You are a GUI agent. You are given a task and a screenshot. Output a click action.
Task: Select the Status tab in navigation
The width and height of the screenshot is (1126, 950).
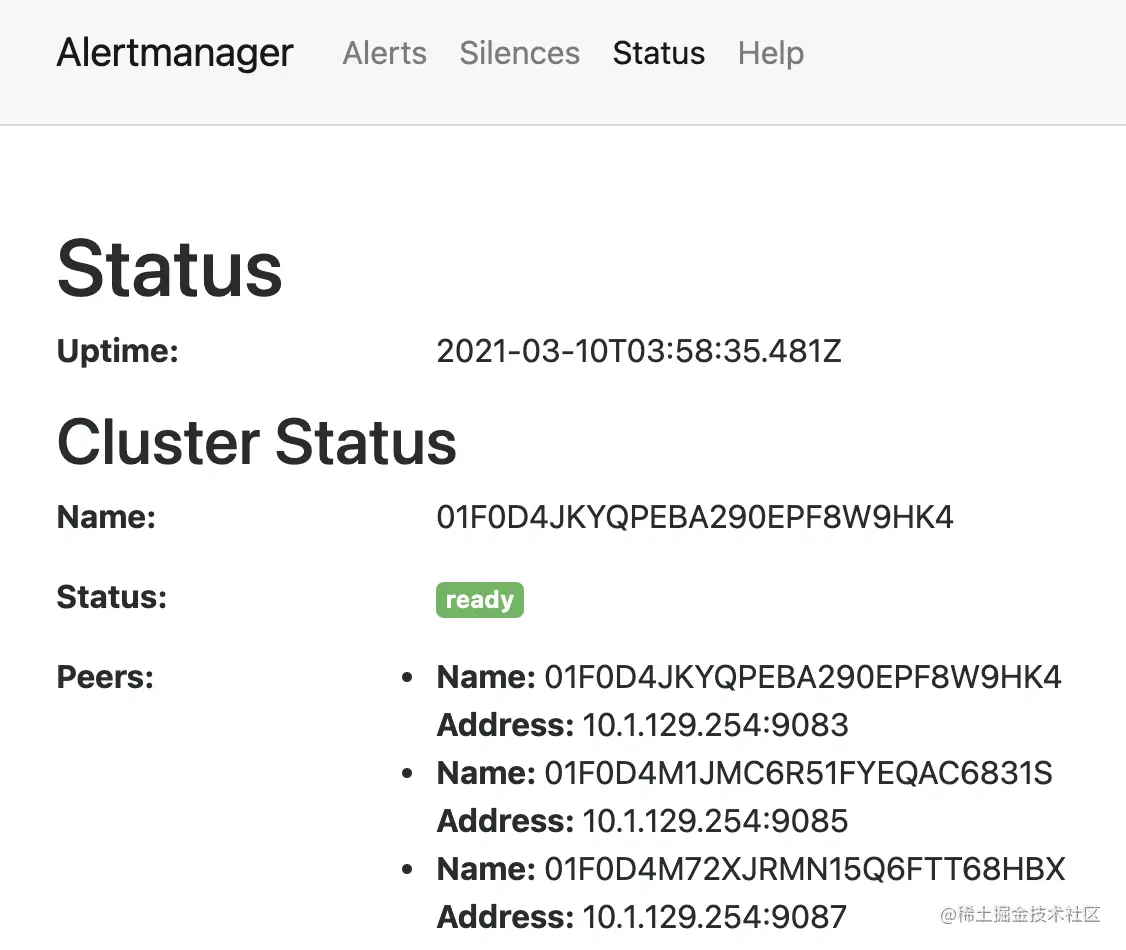(x=658, y=53)
